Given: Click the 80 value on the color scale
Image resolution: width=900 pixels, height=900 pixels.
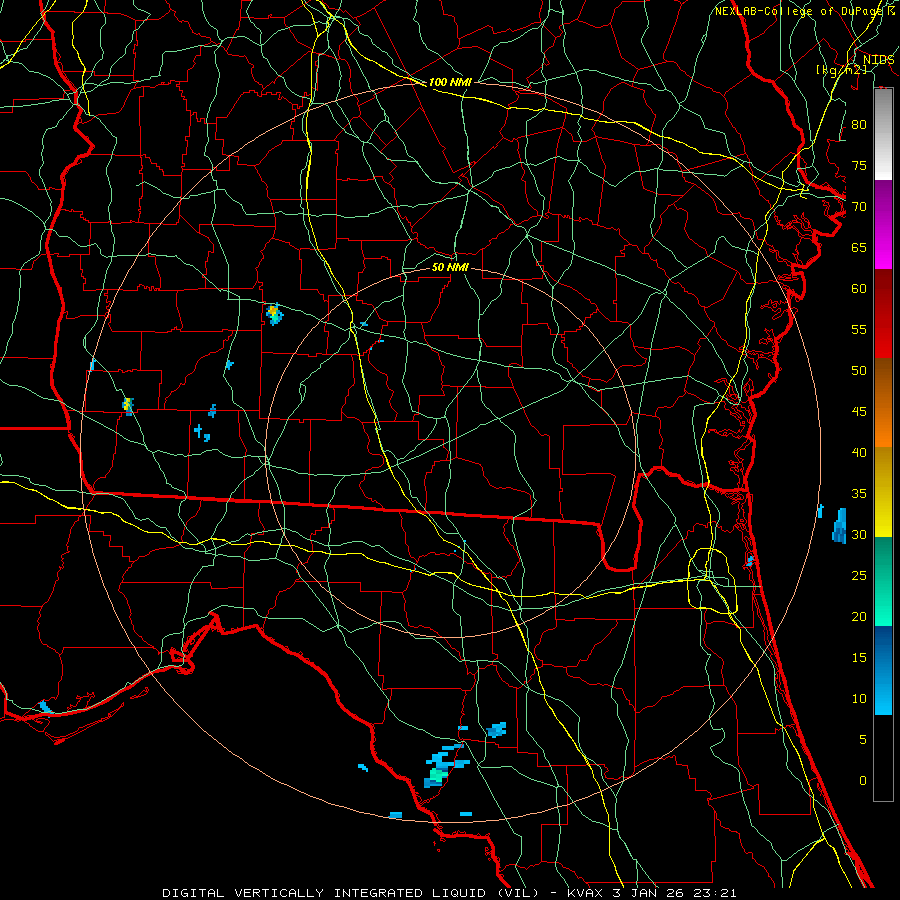Looking at the screenshot, I should [859, 125].
